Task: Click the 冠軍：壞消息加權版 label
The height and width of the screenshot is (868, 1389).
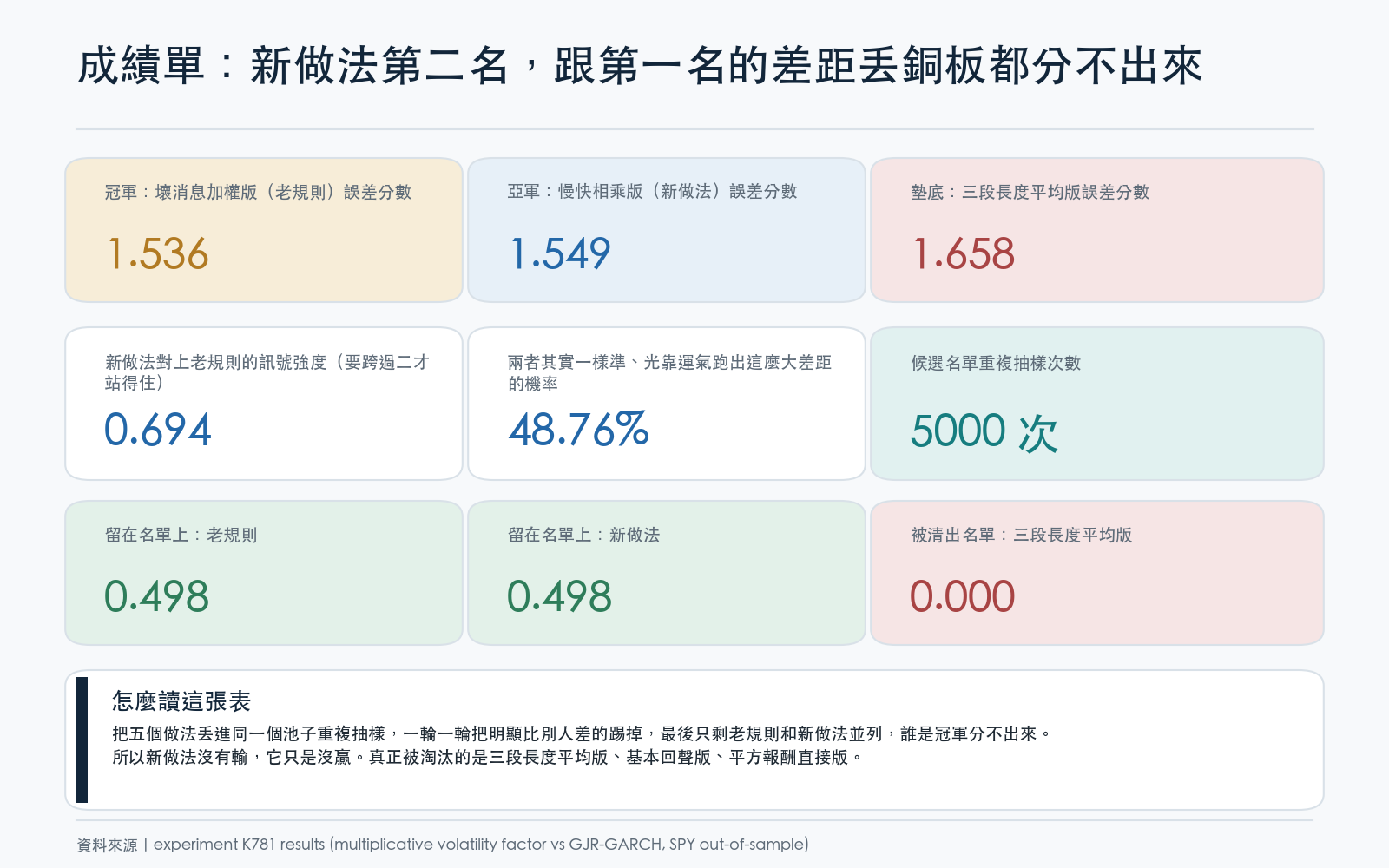Action: click(258, 192)
